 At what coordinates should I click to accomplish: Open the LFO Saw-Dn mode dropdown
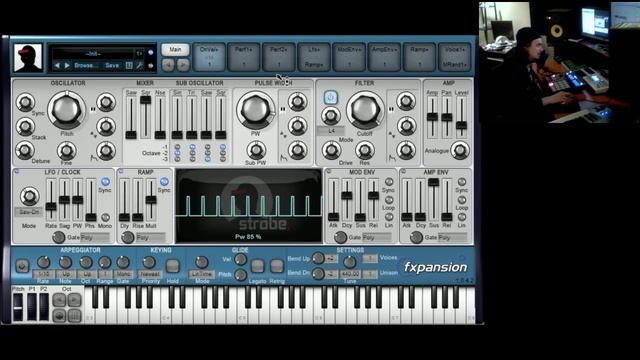pos(29,212)
